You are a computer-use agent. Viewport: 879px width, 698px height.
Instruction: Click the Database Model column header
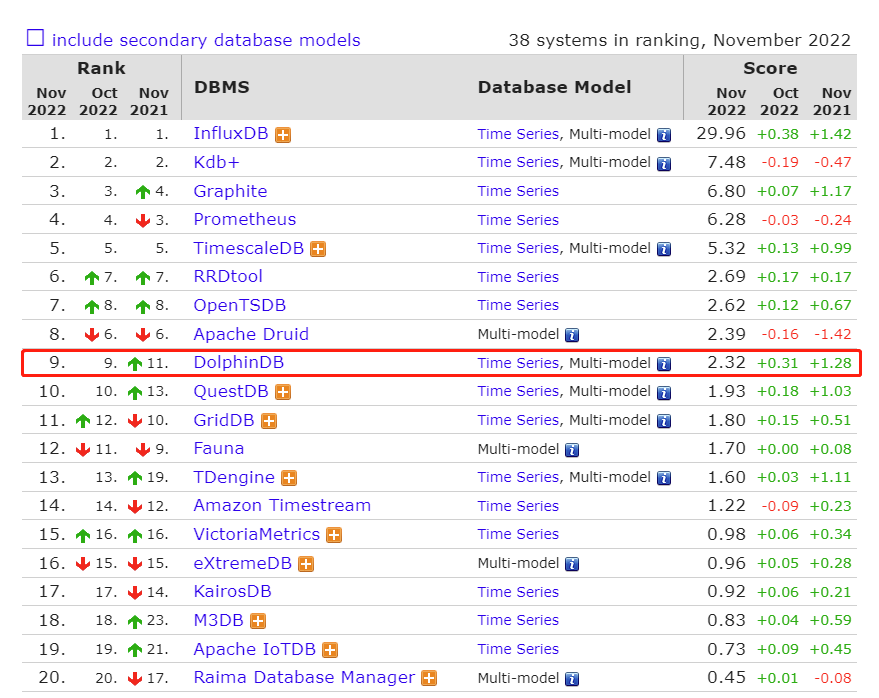point(554,87)
